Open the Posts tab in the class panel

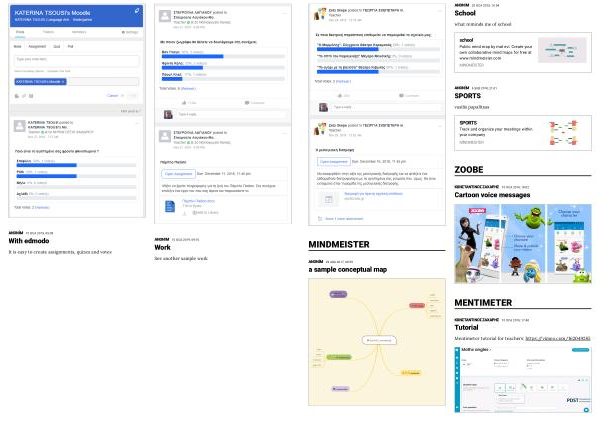[x=20, y=32]
